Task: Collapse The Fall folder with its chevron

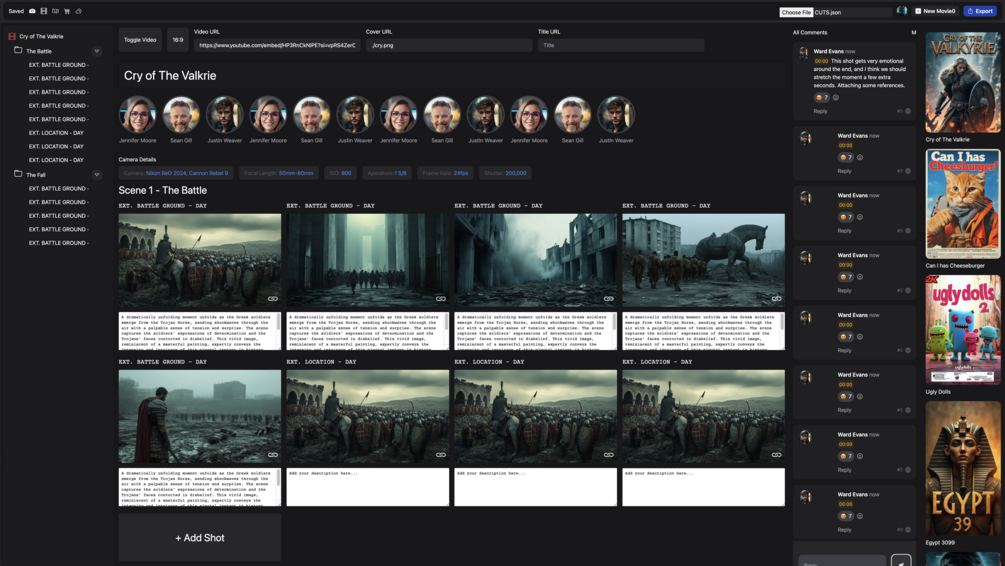Action: 97,174
